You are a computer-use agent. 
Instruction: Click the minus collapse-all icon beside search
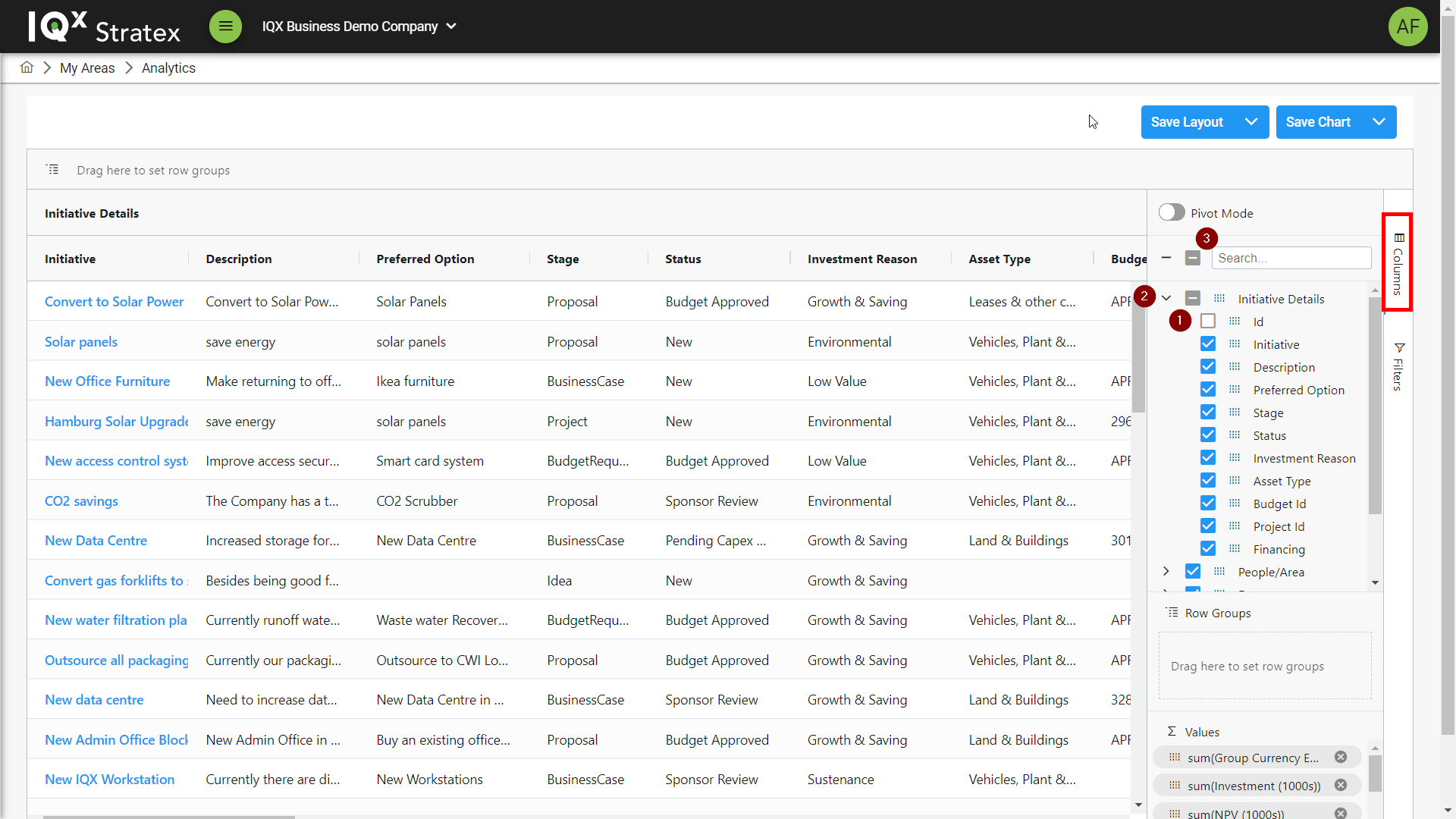click(1166, 258)
